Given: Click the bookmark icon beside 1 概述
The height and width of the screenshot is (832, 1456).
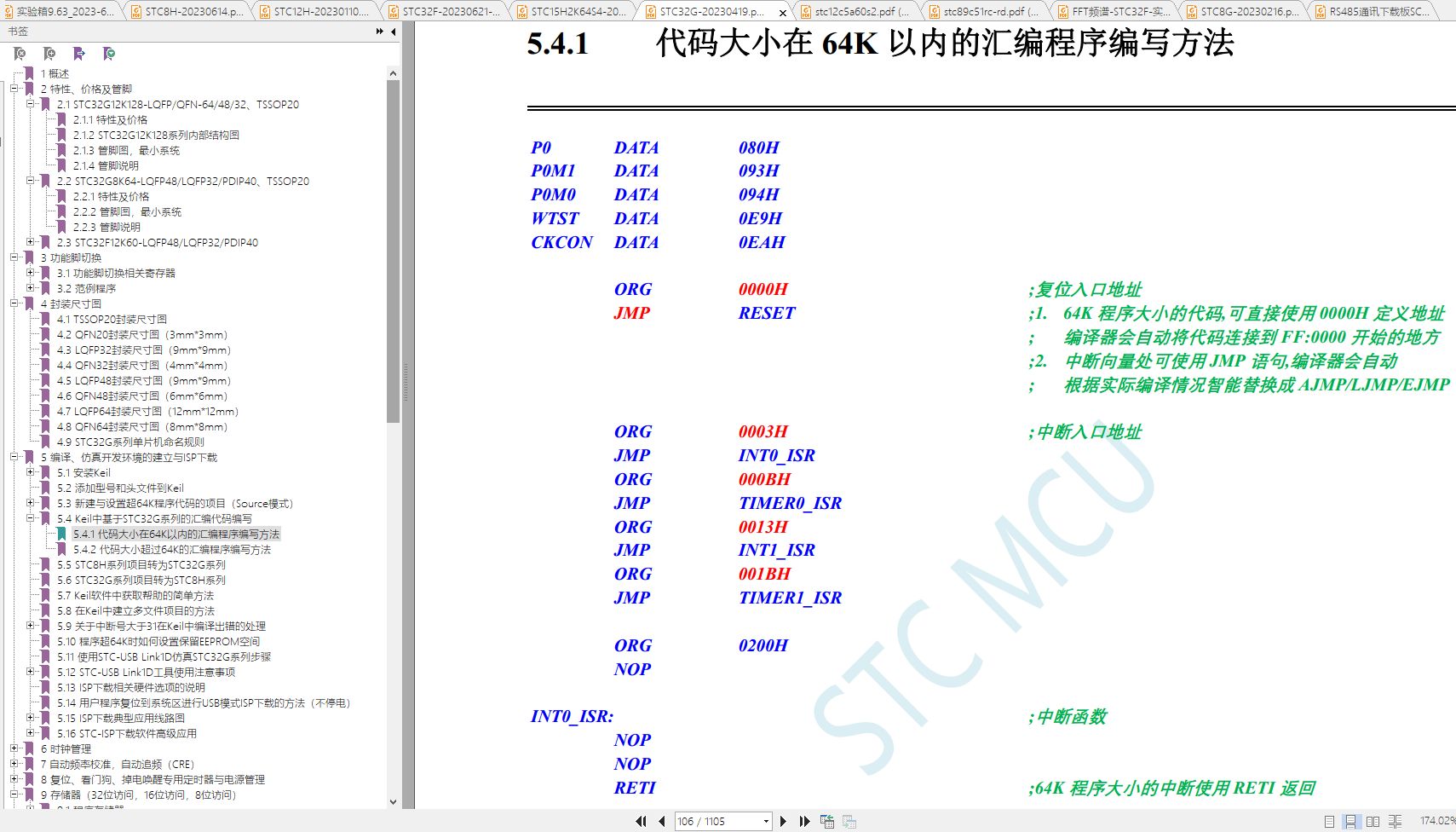Looking at the screenshot, I should click(29, 74).
